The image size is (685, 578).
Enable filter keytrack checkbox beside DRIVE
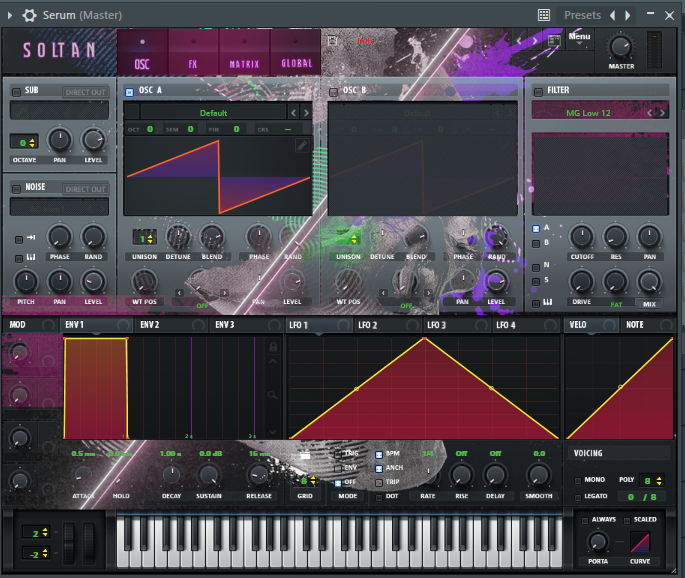tap(536, 303)
